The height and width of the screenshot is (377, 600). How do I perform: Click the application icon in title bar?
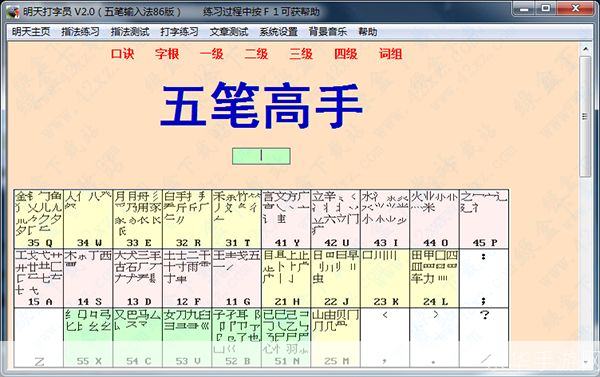click(x=13, y=12)
